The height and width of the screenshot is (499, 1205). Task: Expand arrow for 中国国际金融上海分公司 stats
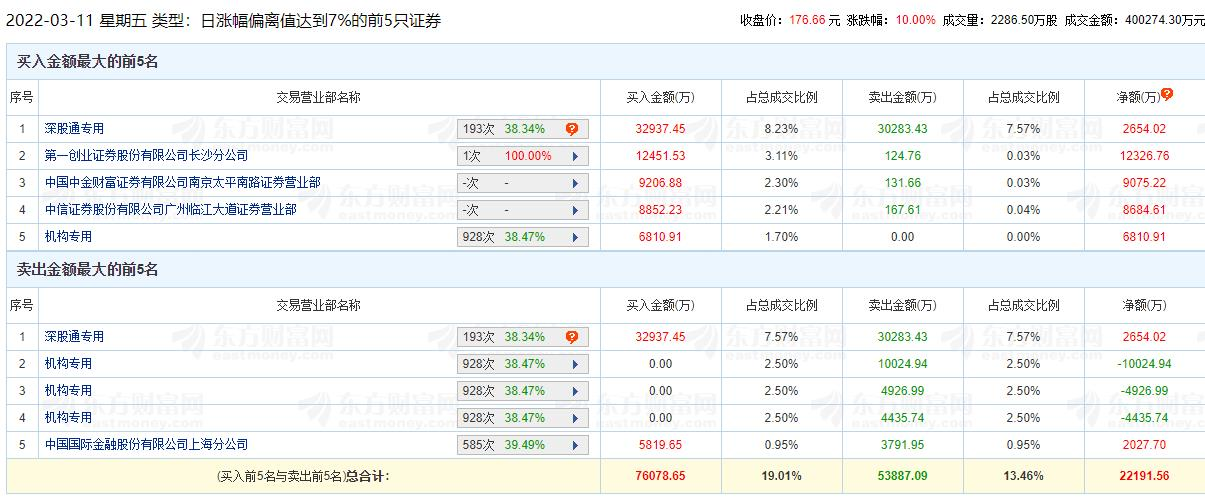pyautogui.click(x=575, y=445)
